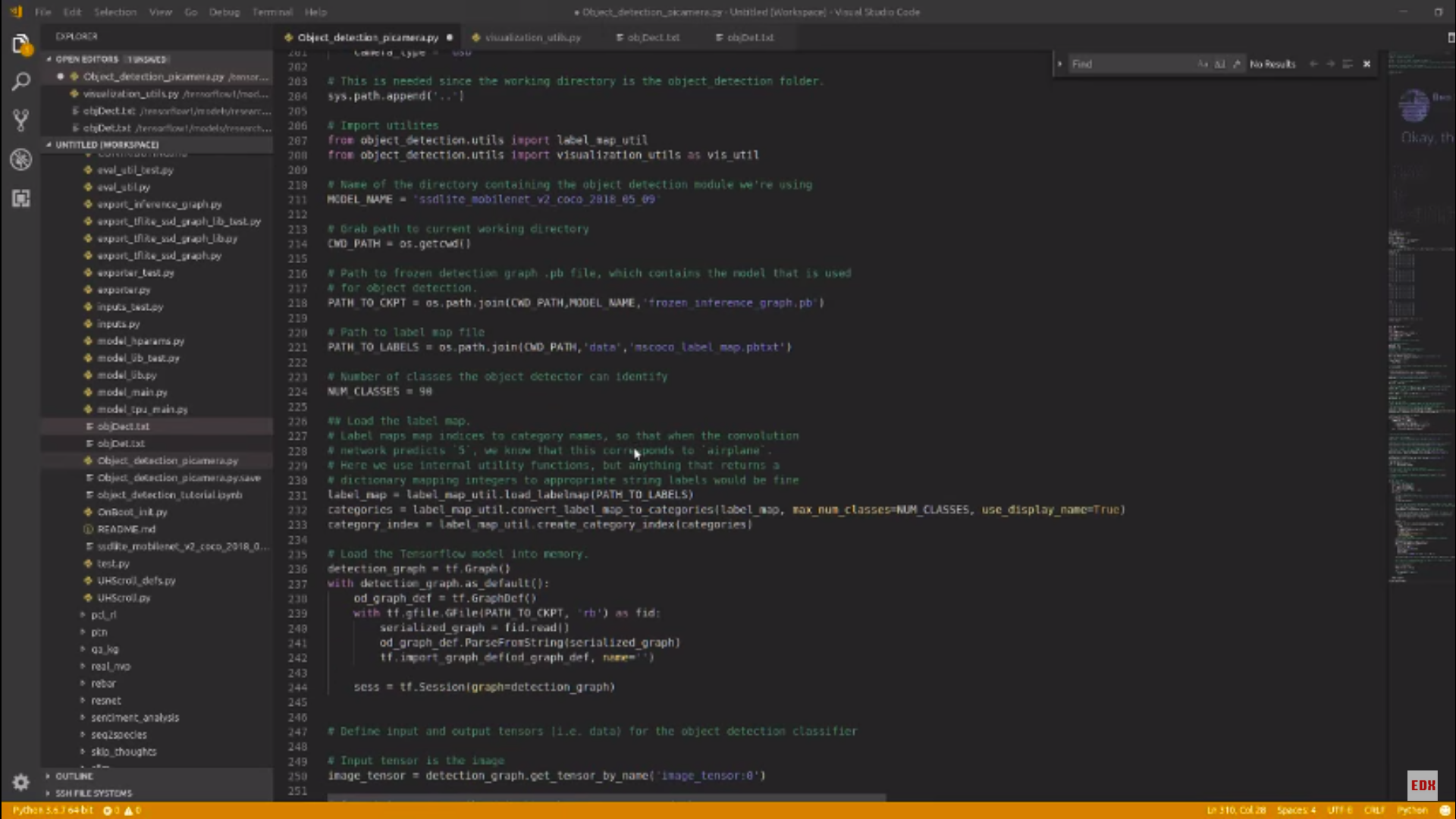Collapse the OPEN EDITORS section
Viewport: 1456px width, 819px height.
tap(86, 59)
